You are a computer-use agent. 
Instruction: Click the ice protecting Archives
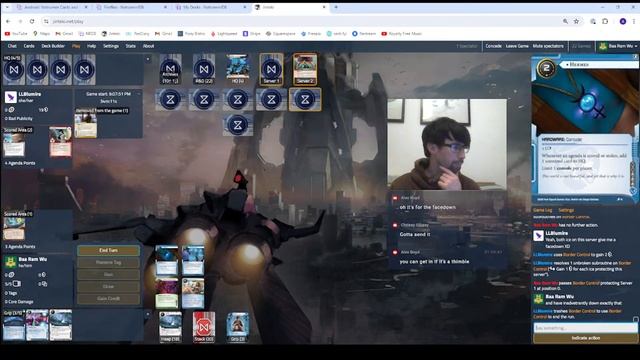[x=170, y=99]
